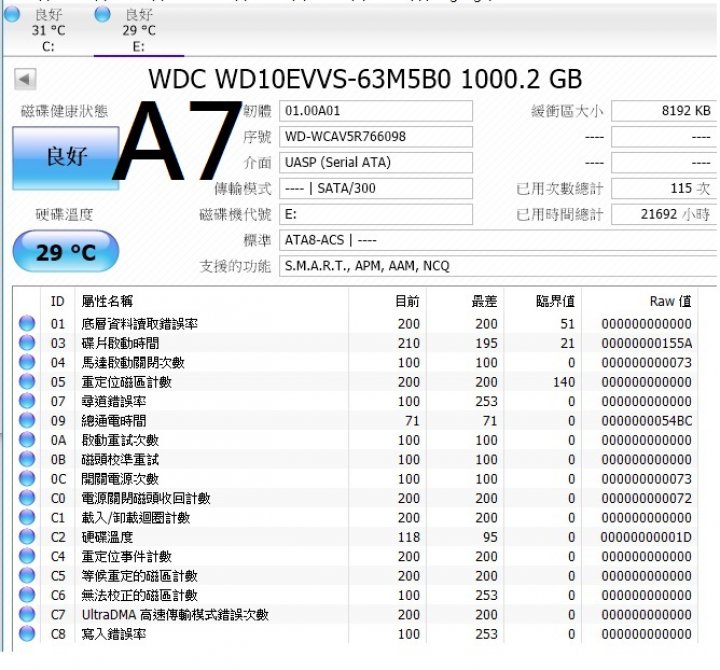Click status orb for attribute 04
This screenshot has height=670, width=720.
coord(27,362)
